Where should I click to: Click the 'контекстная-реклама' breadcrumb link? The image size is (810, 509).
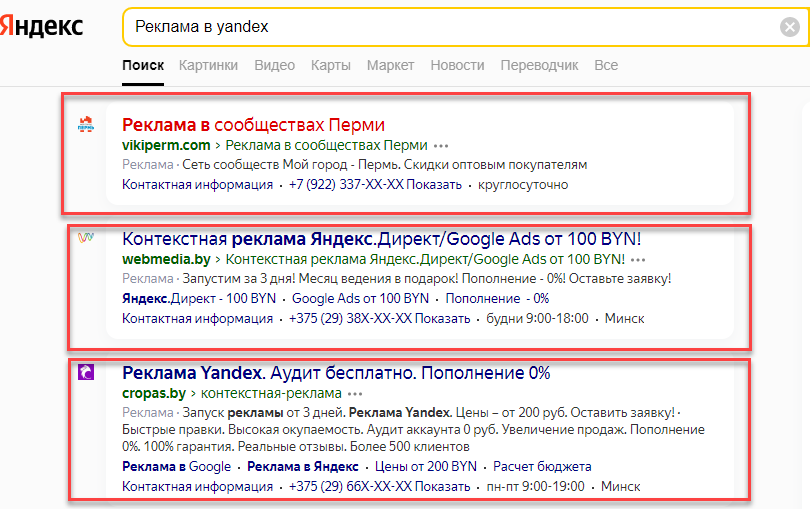[x=271, y=393]
